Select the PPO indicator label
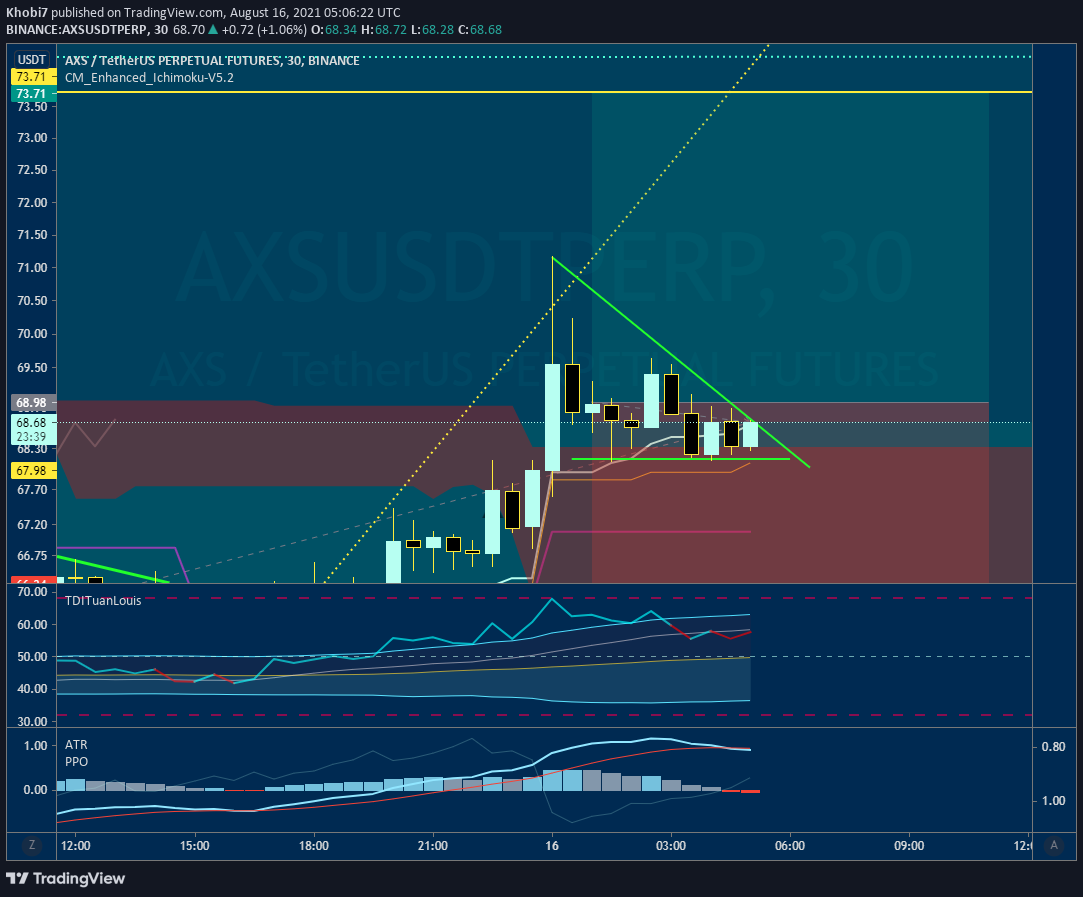 (x=77, y=762)
